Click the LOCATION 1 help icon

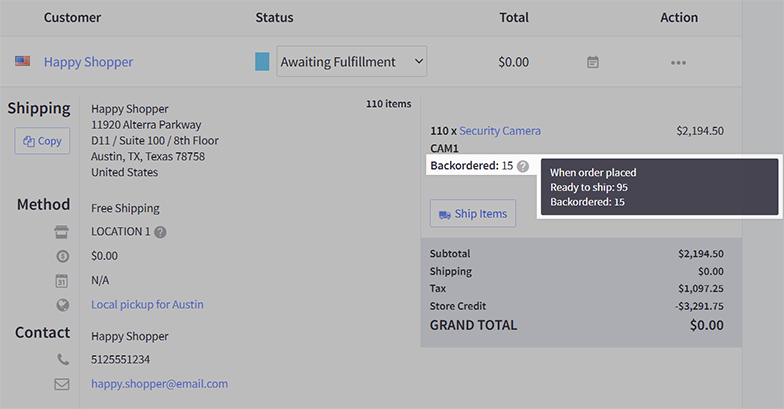160,232
